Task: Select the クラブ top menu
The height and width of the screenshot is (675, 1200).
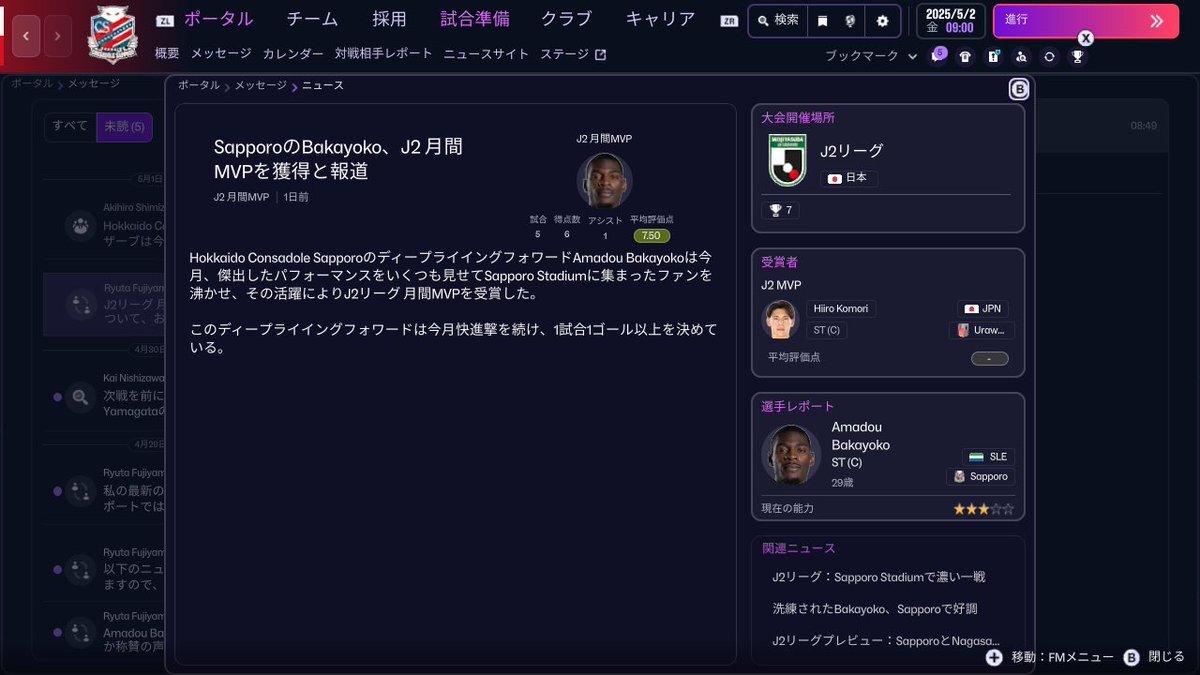Action: 566,19
